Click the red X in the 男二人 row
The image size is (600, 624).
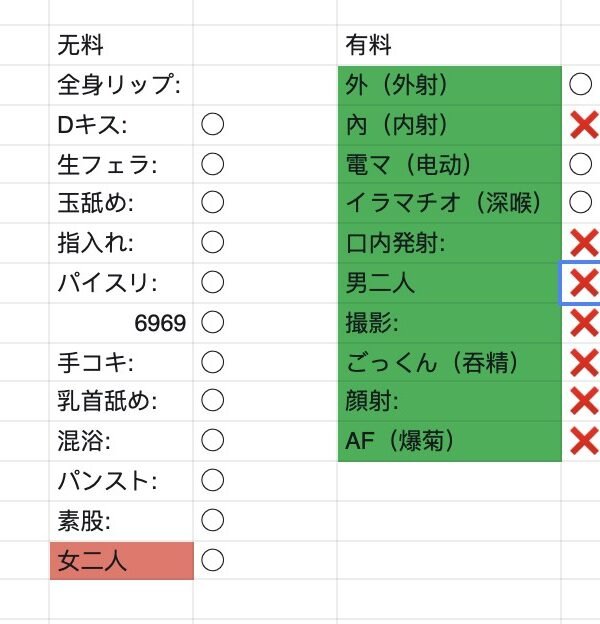click(582, 283)
